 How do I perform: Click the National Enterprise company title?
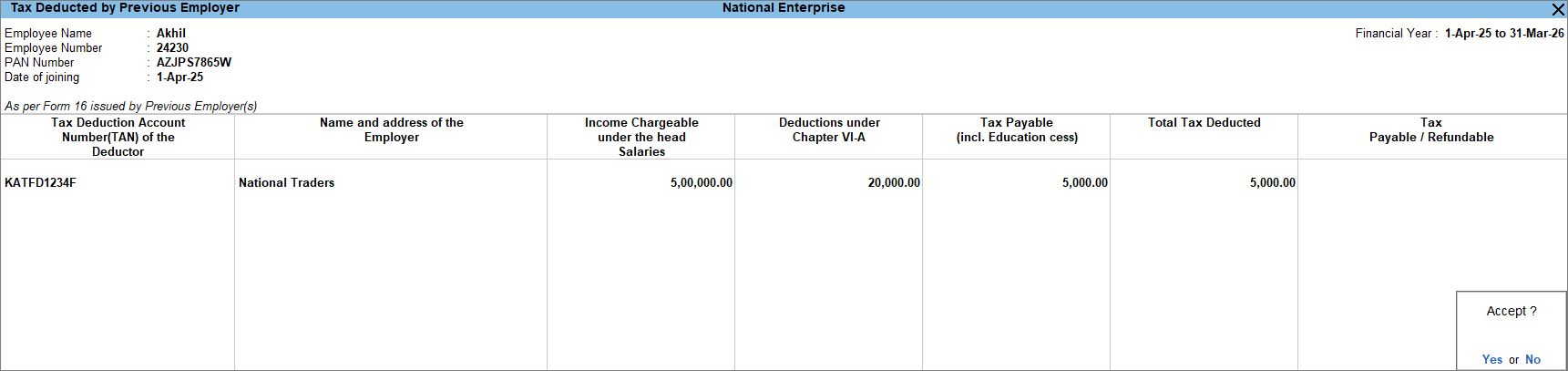point(784,8)
